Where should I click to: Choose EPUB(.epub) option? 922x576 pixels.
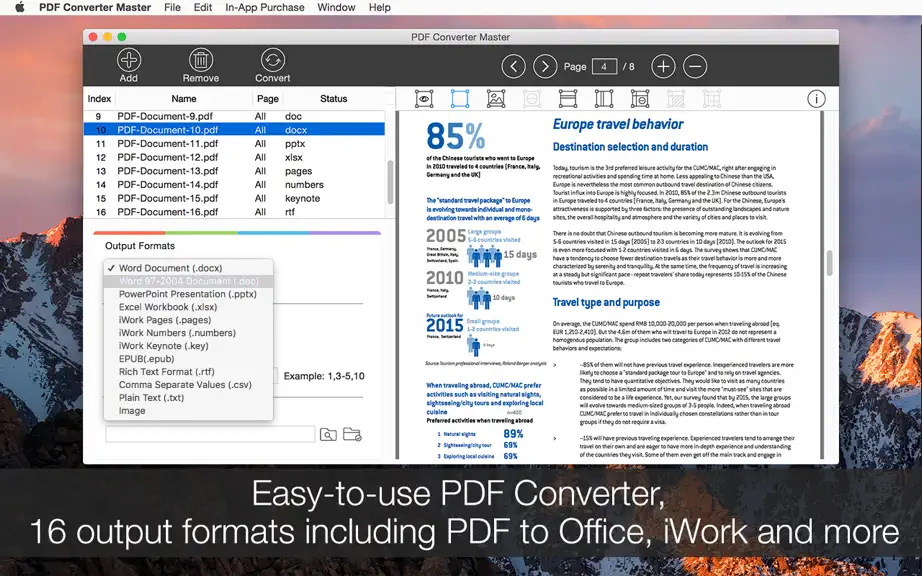(188, 359)
